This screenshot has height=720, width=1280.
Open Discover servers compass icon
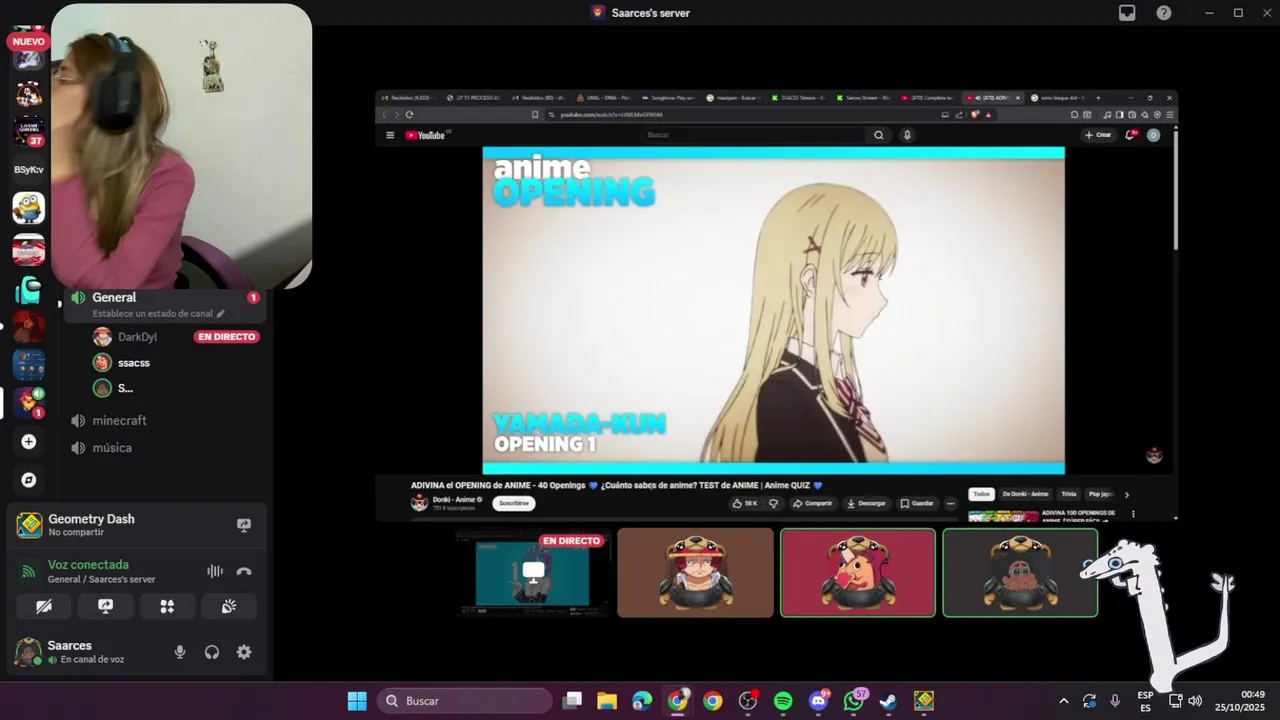(28, 480)
